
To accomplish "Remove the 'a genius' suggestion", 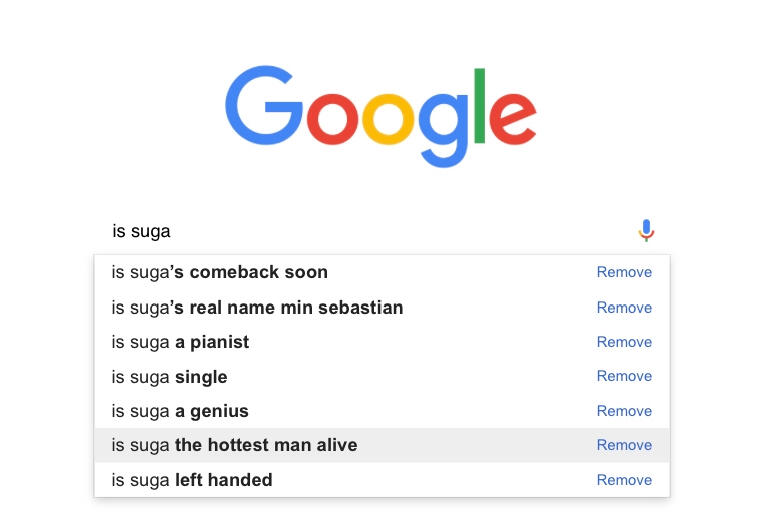I will [x=624, y=411].
